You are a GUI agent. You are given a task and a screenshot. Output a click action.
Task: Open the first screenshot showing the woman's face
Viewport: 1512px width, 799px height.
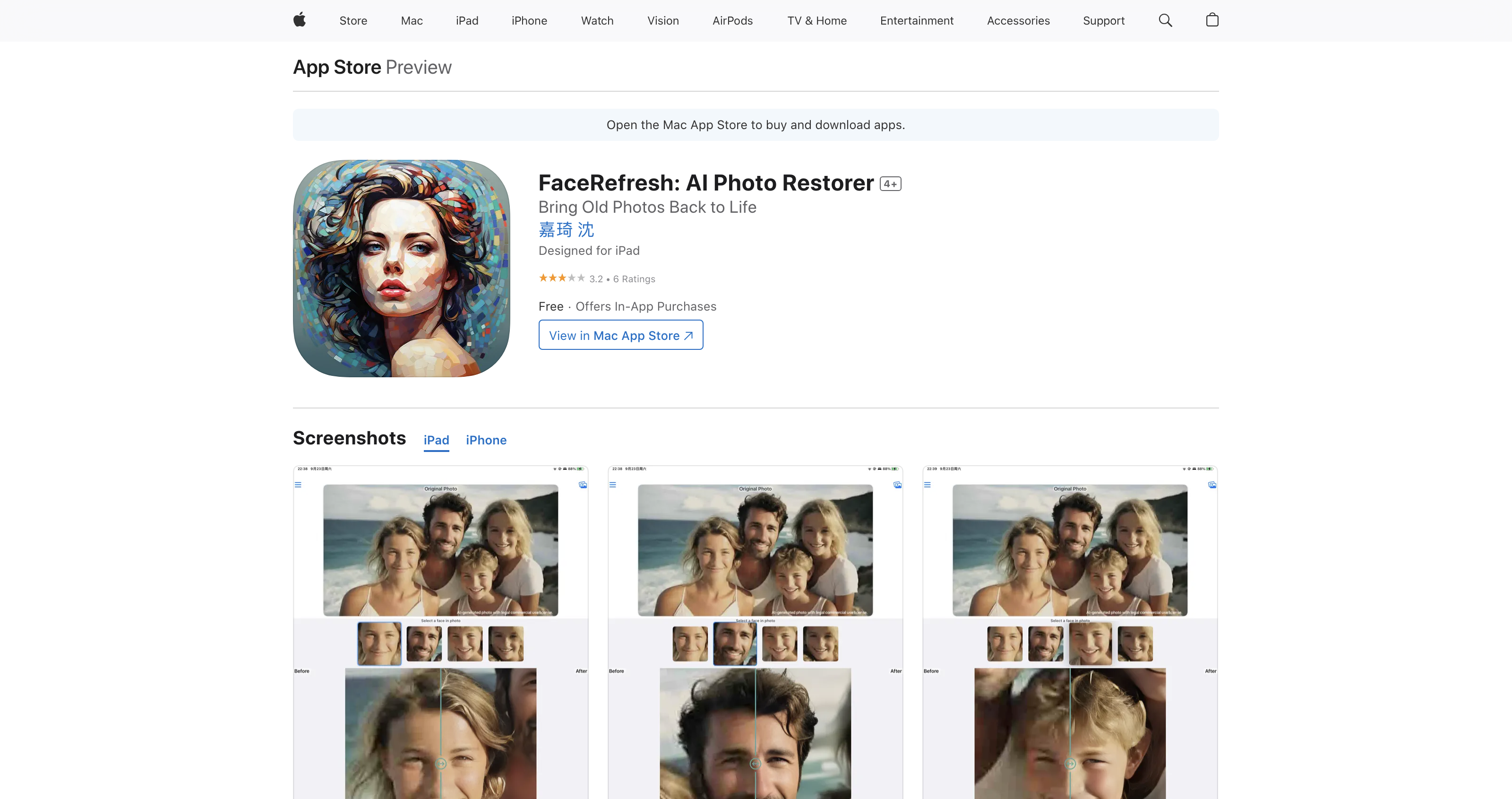441,632
